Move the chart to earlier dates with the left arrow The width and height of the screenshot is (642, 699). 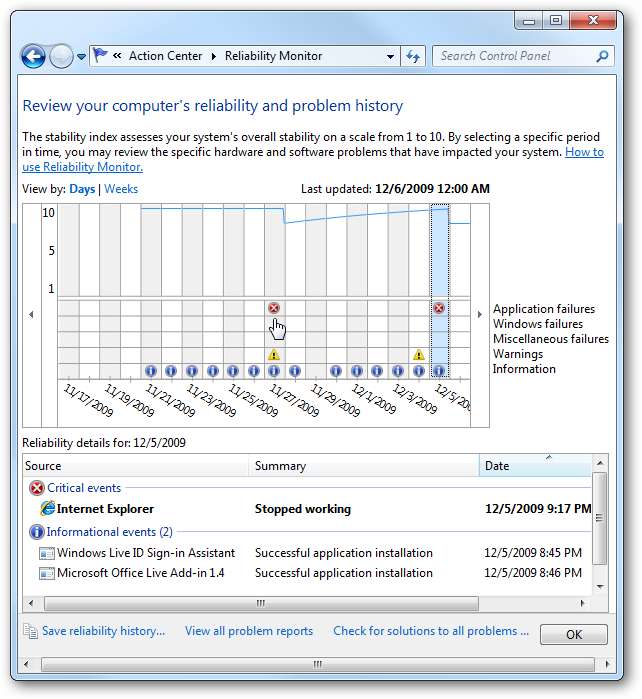pos(31,315)
